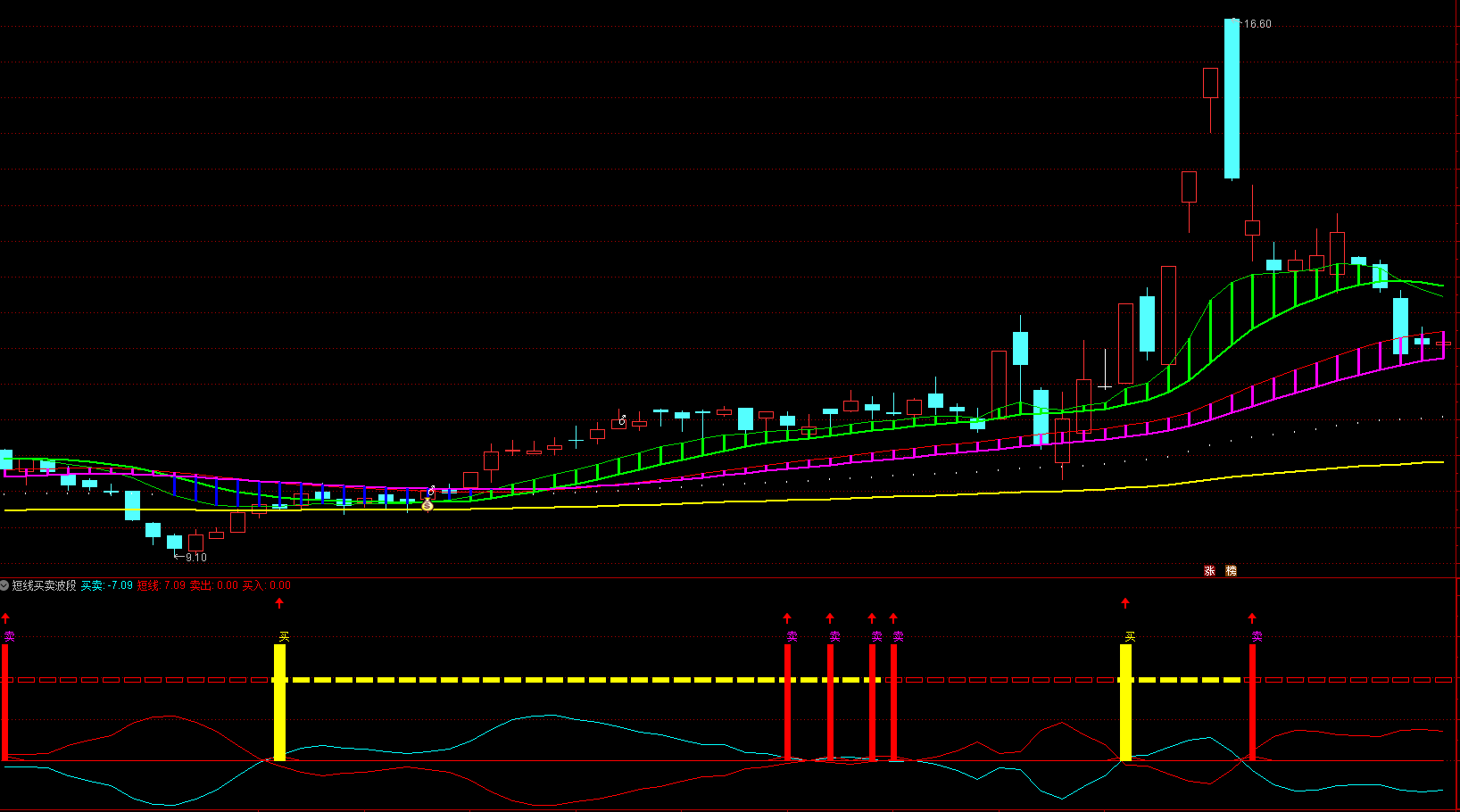Click the 短线买卖波段 indicator name
This screenshot has width=1460, height=812.
pos(44,585)
